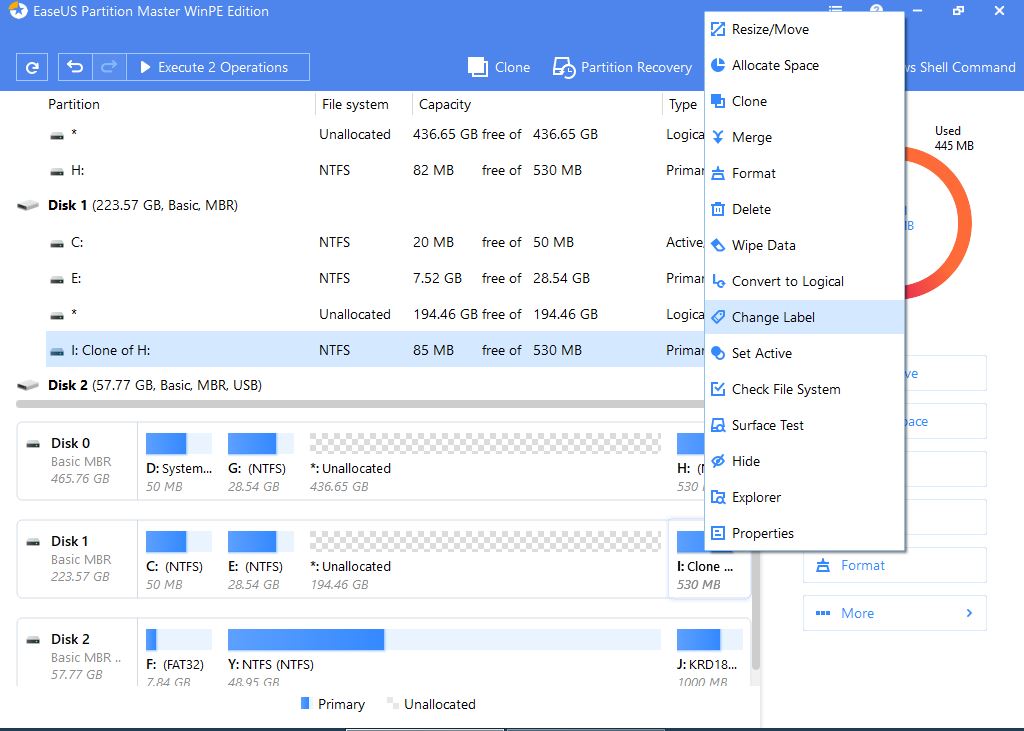Screen dimensions: 1024x731
Task: Click the Capacity column header
Action: click(x=445, y=104)
